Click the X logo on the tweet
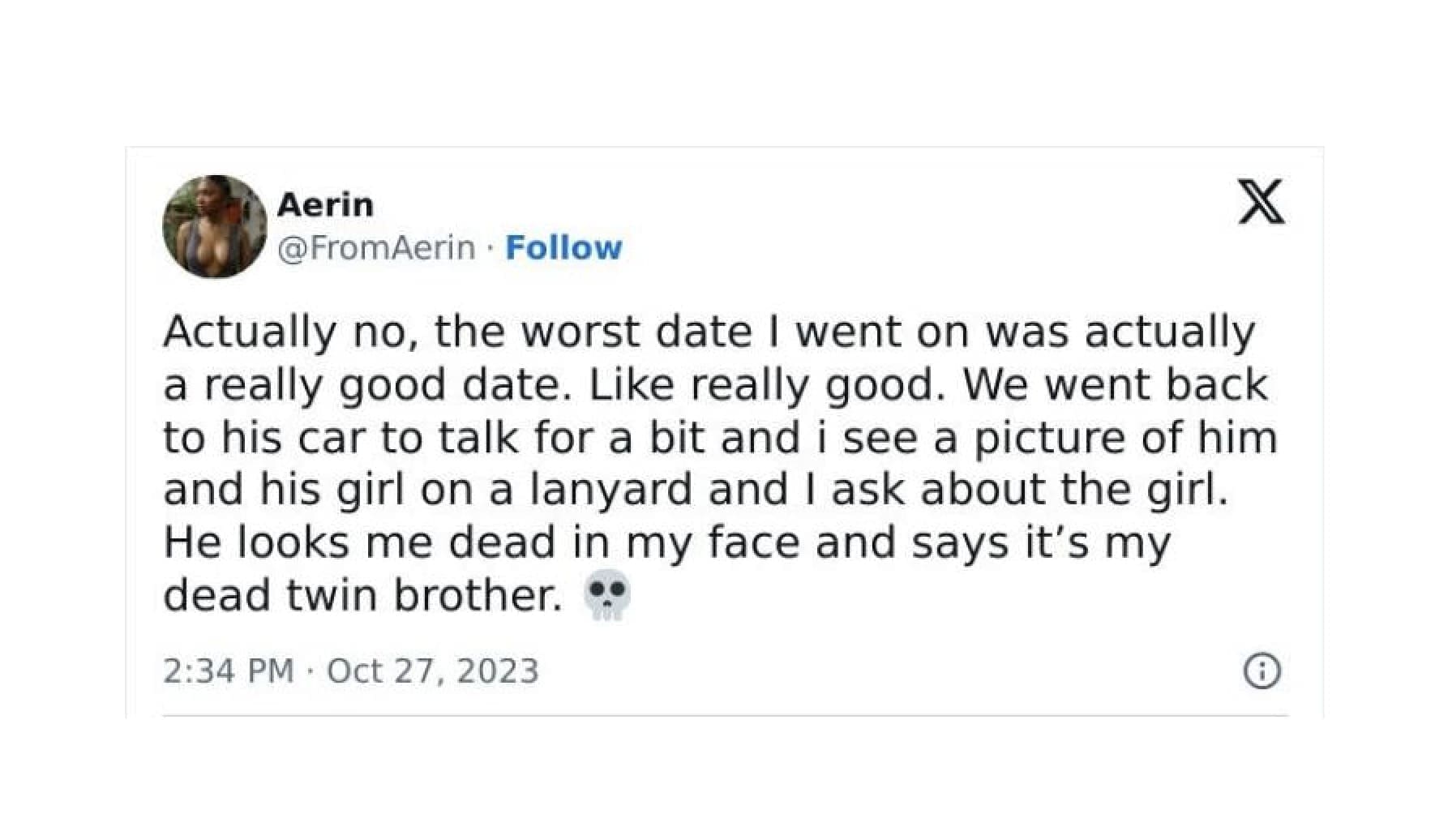Screen dimensions: 1435x840 coord(1261,202)
